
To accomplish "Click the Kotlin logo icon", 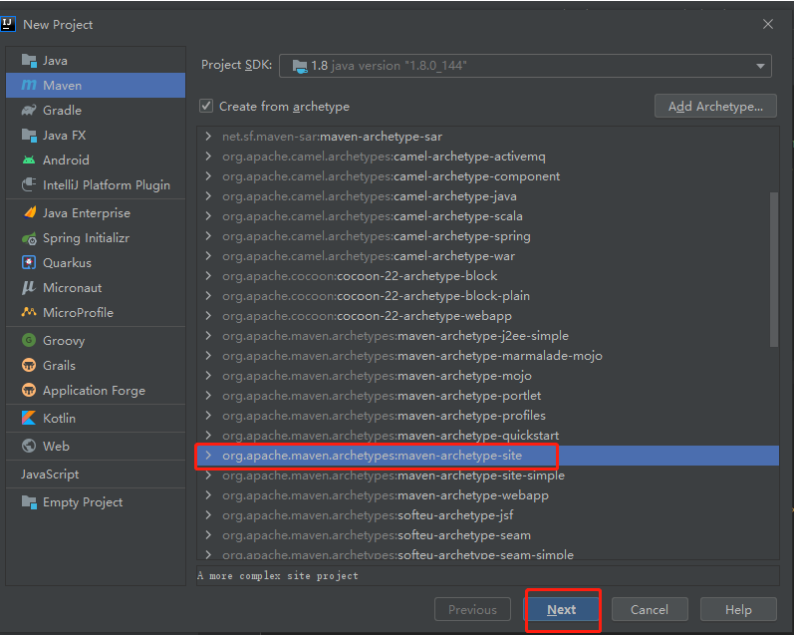I will pyautogui.click(x=29, y=418).
